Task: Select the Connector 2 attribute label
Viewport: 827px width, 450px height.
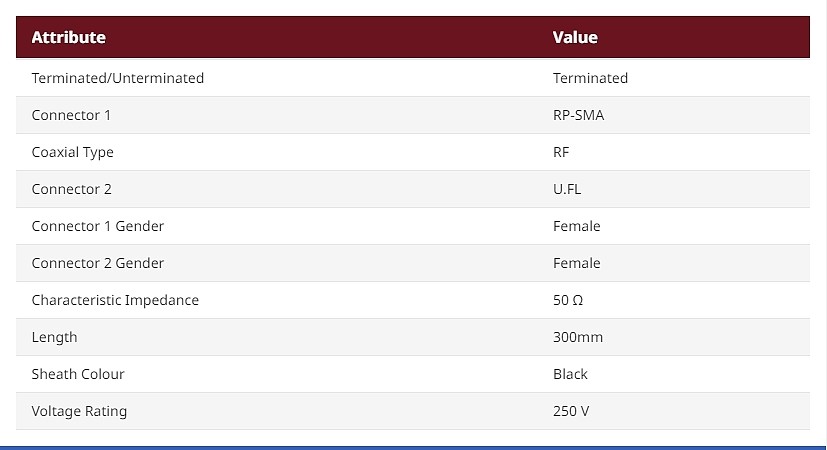Action: tap(72, 189)
